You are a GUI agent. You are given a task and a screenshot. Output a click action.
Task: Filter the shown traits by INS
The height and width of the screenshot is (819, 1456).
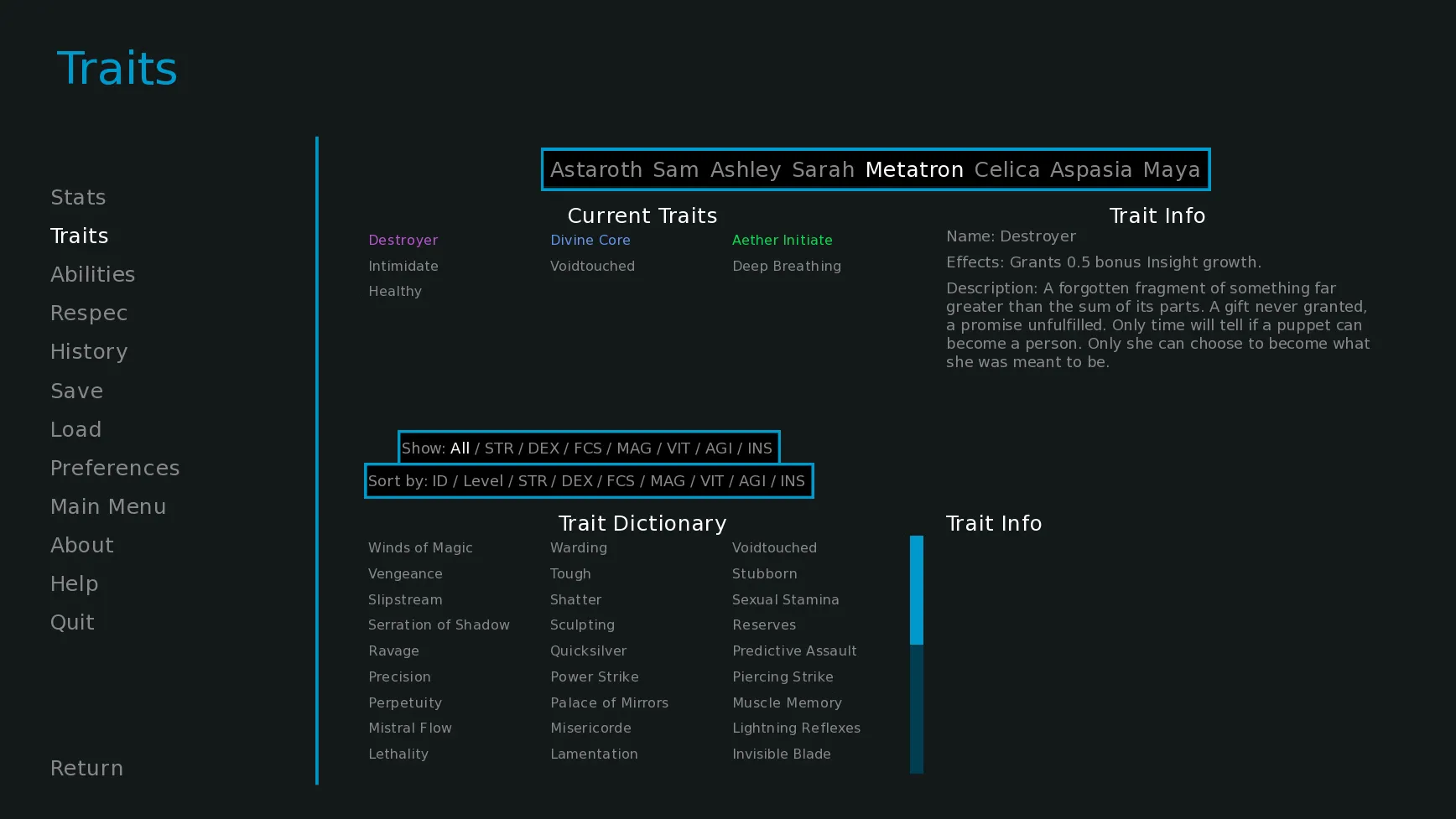tap(760, 448)
